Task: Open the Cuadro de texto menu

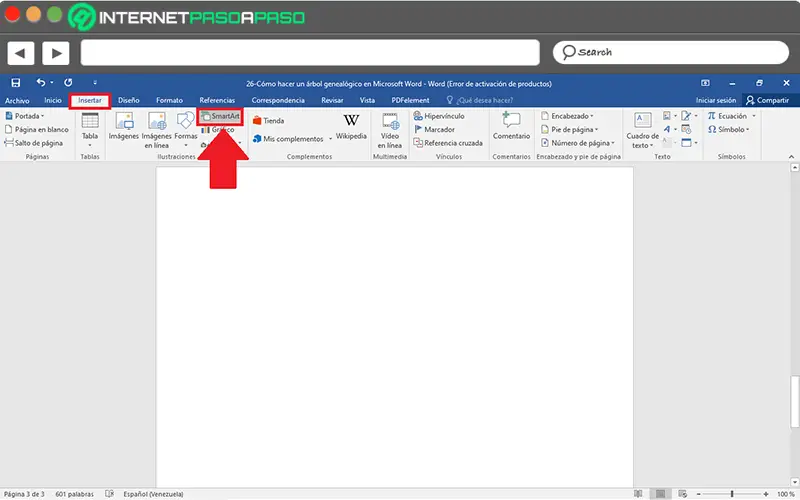Action: [x=642, y=130]
